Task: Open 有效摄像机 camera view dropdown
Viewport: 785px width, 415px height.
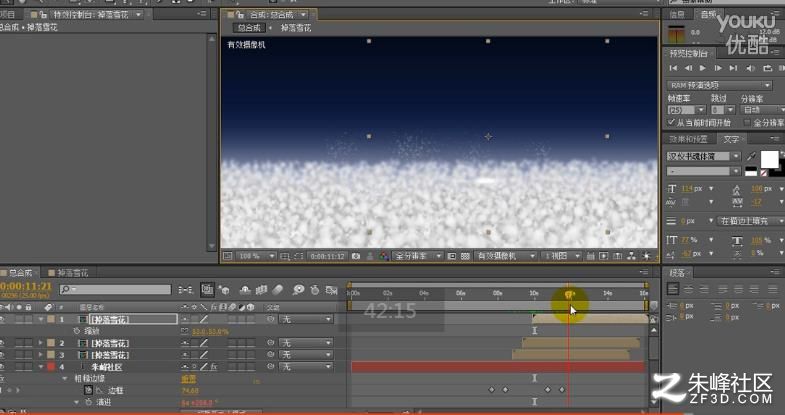Action: click(x=505, y=256)
